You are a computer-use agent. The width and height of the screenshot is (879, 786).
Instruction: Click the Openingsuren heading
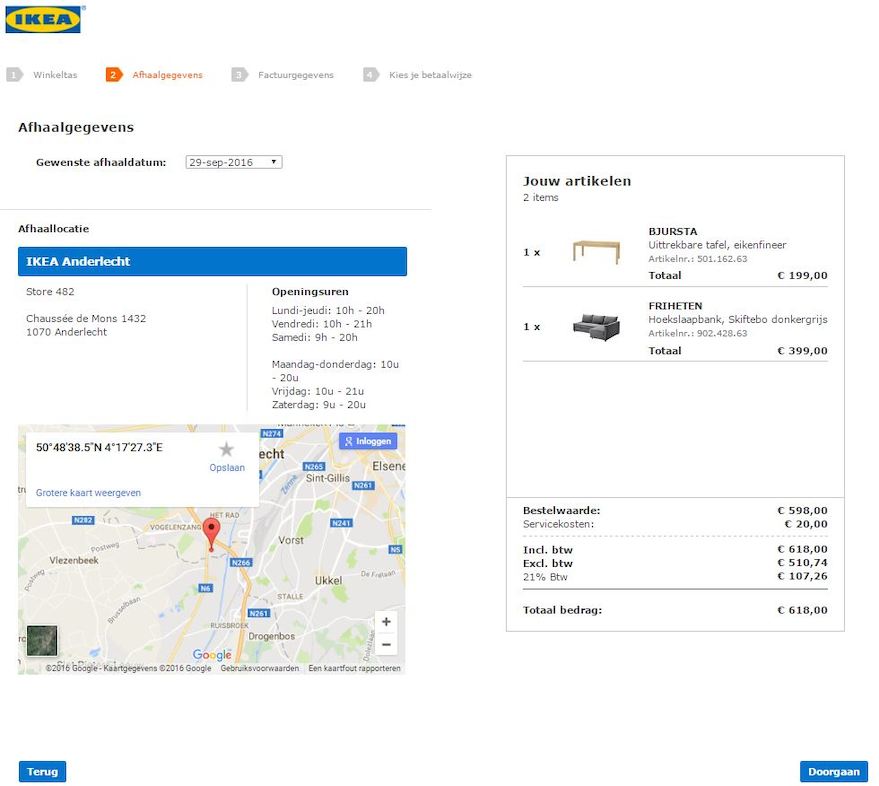(310, 292)
